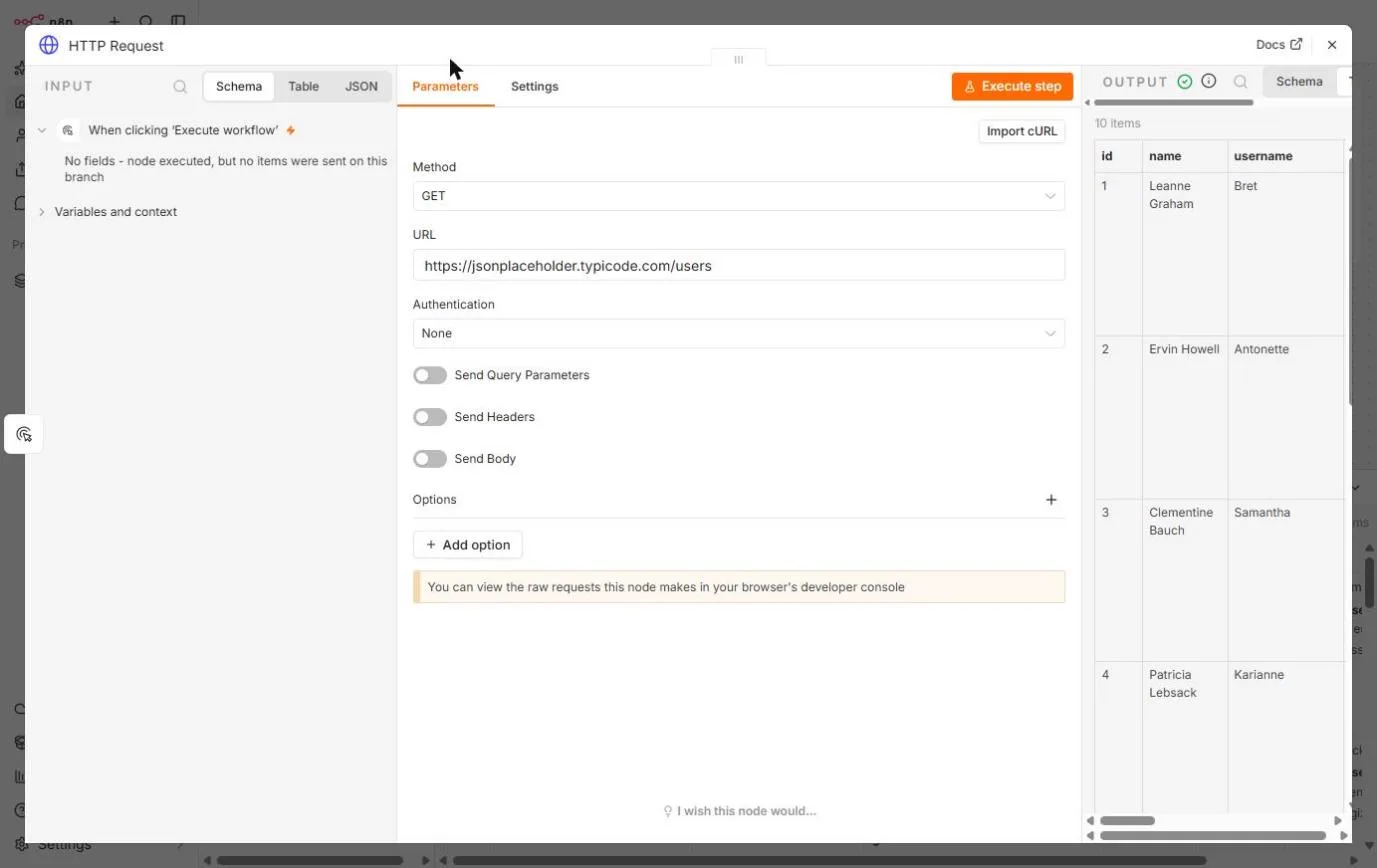Click the 'Patricia Lebsack' name cell
Screen dimensions: 1377x868
1185,738
